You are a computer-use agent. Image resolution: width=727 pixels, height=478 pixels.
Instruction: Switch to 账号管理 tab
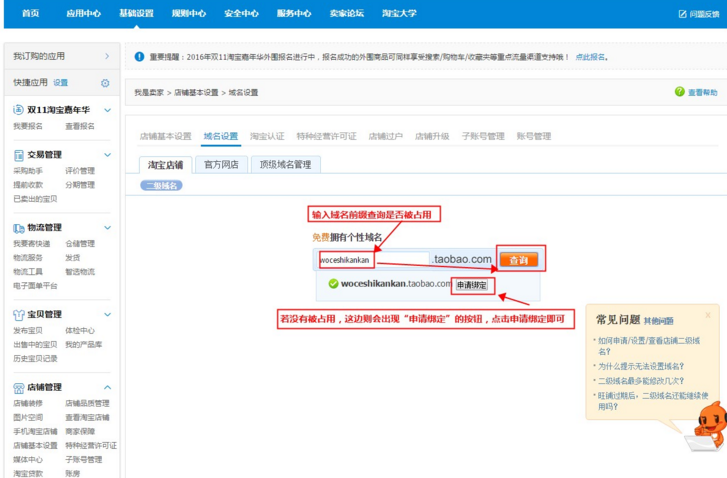click(534, 136)
